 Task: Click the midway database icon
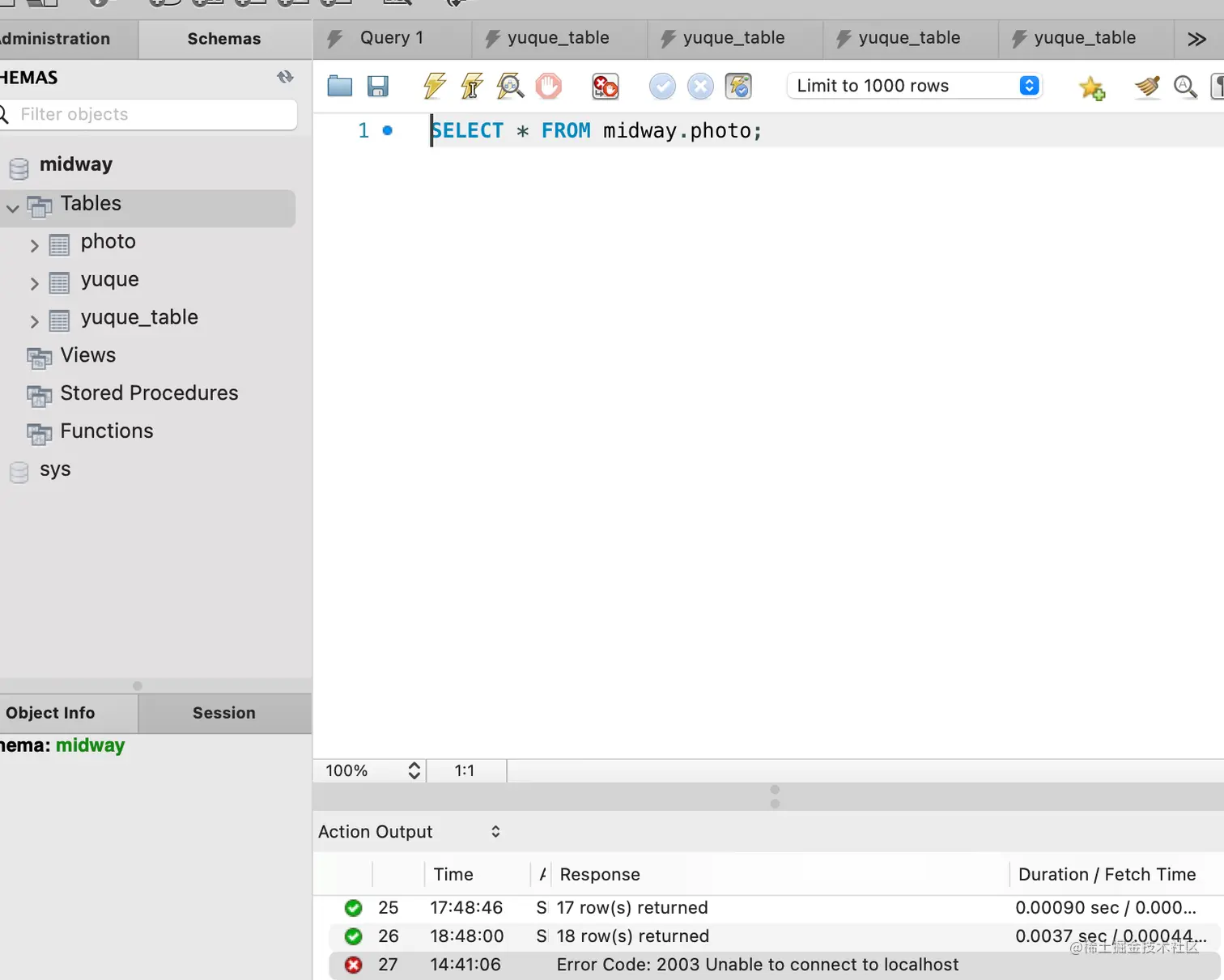(x=19, y=168)
